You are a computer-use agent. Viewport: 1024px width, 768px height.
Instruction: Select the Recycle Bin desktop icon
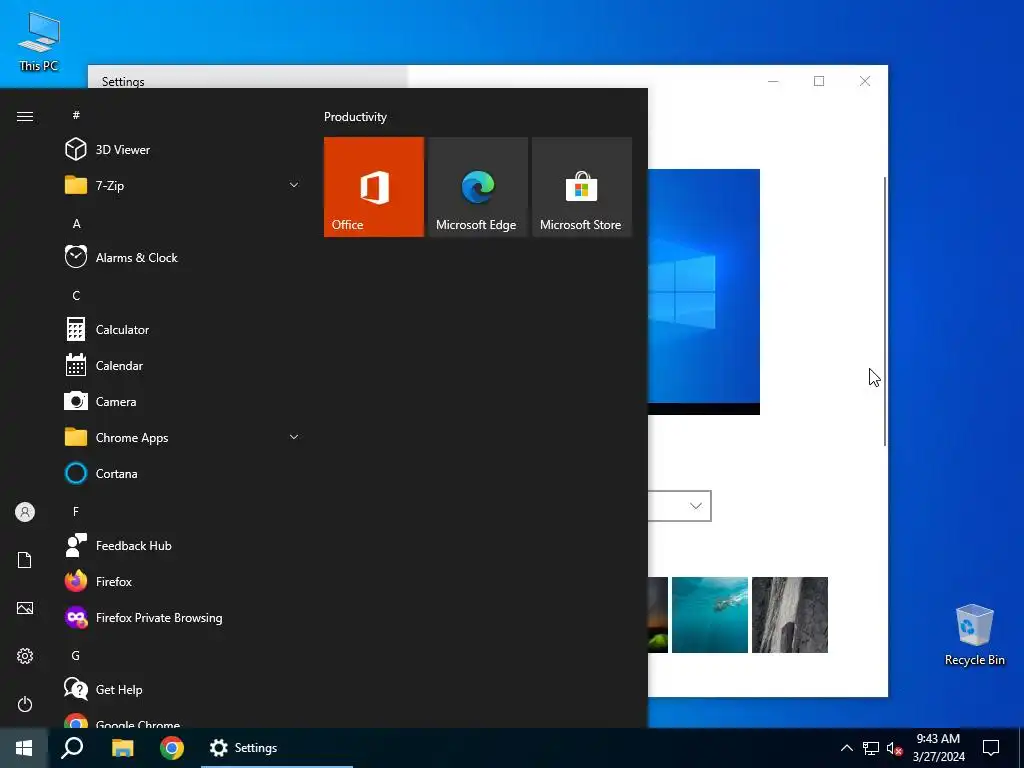click(974, 634)
